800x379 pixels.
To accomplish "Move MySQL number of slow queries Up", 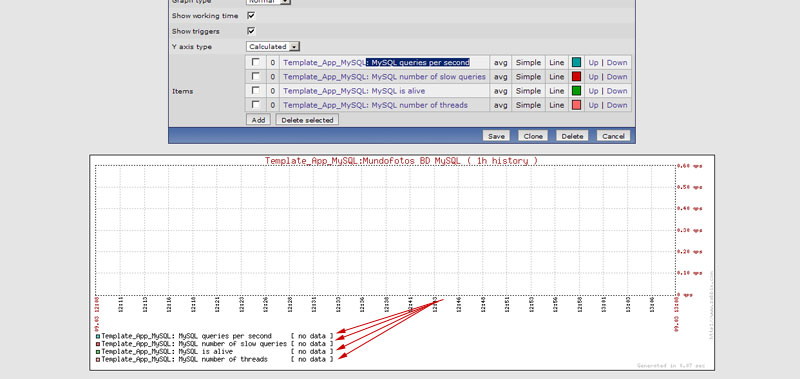I will pyautogui.click(x=593, y=77).
